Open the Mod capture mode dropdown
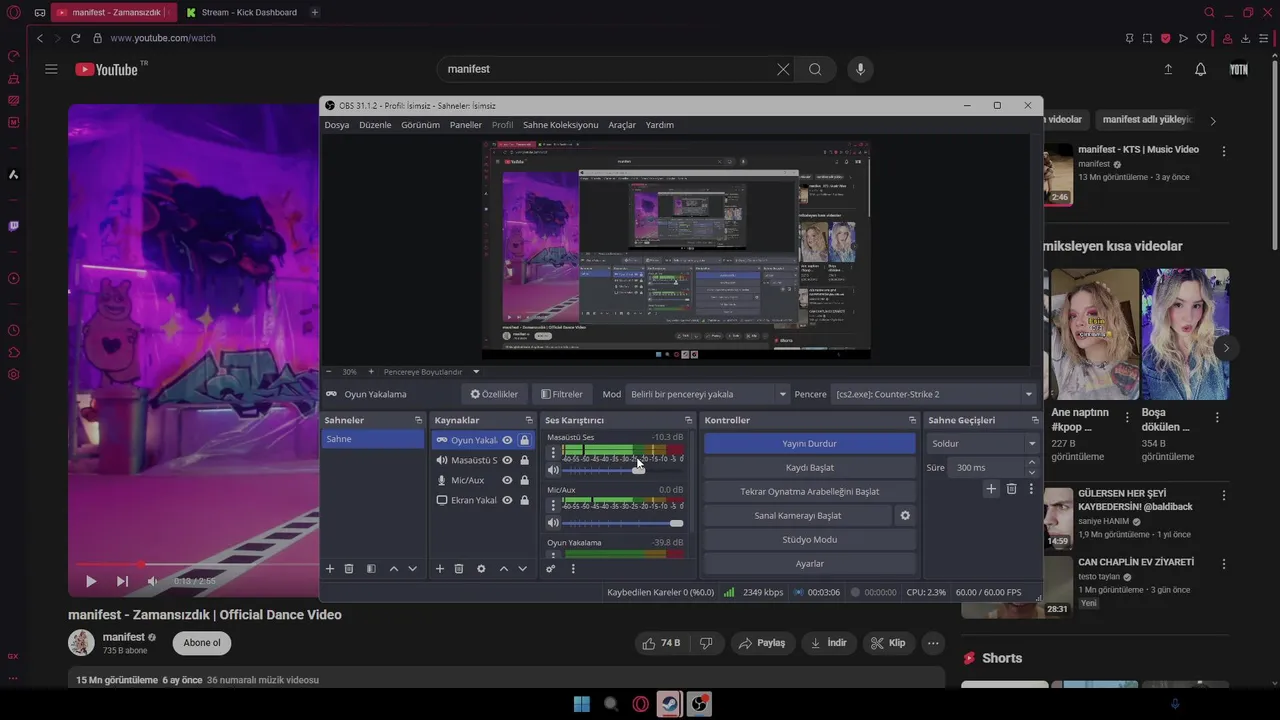This screenshot has width=1280, height=720. point(708,394)
